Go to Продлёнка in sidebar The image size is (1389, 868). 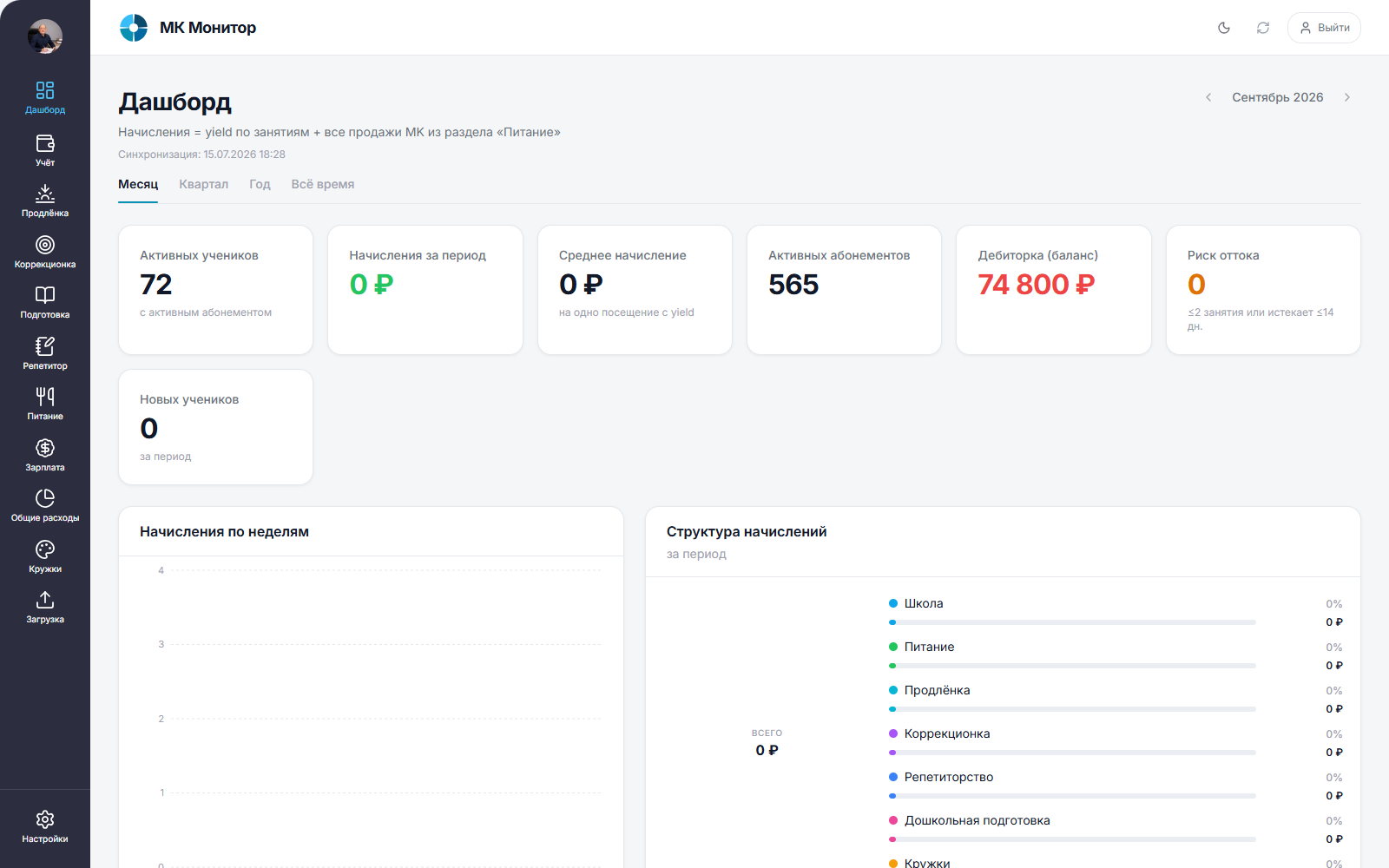[x=45, y=201]
